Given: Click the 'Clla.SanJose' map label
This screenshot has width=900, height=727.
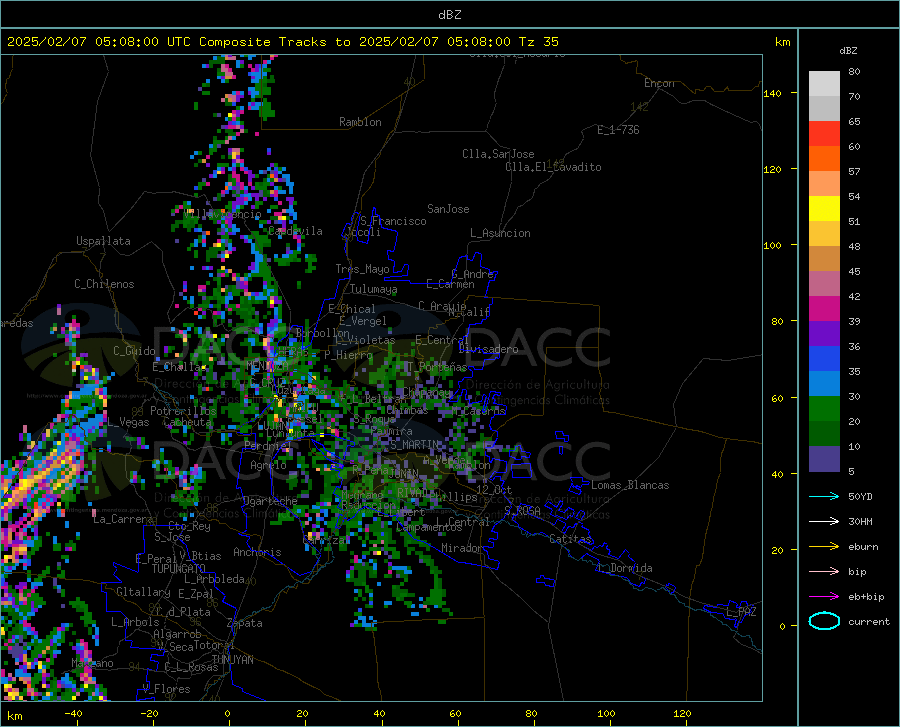Looking at the screenshot, I should click(498, 154).
